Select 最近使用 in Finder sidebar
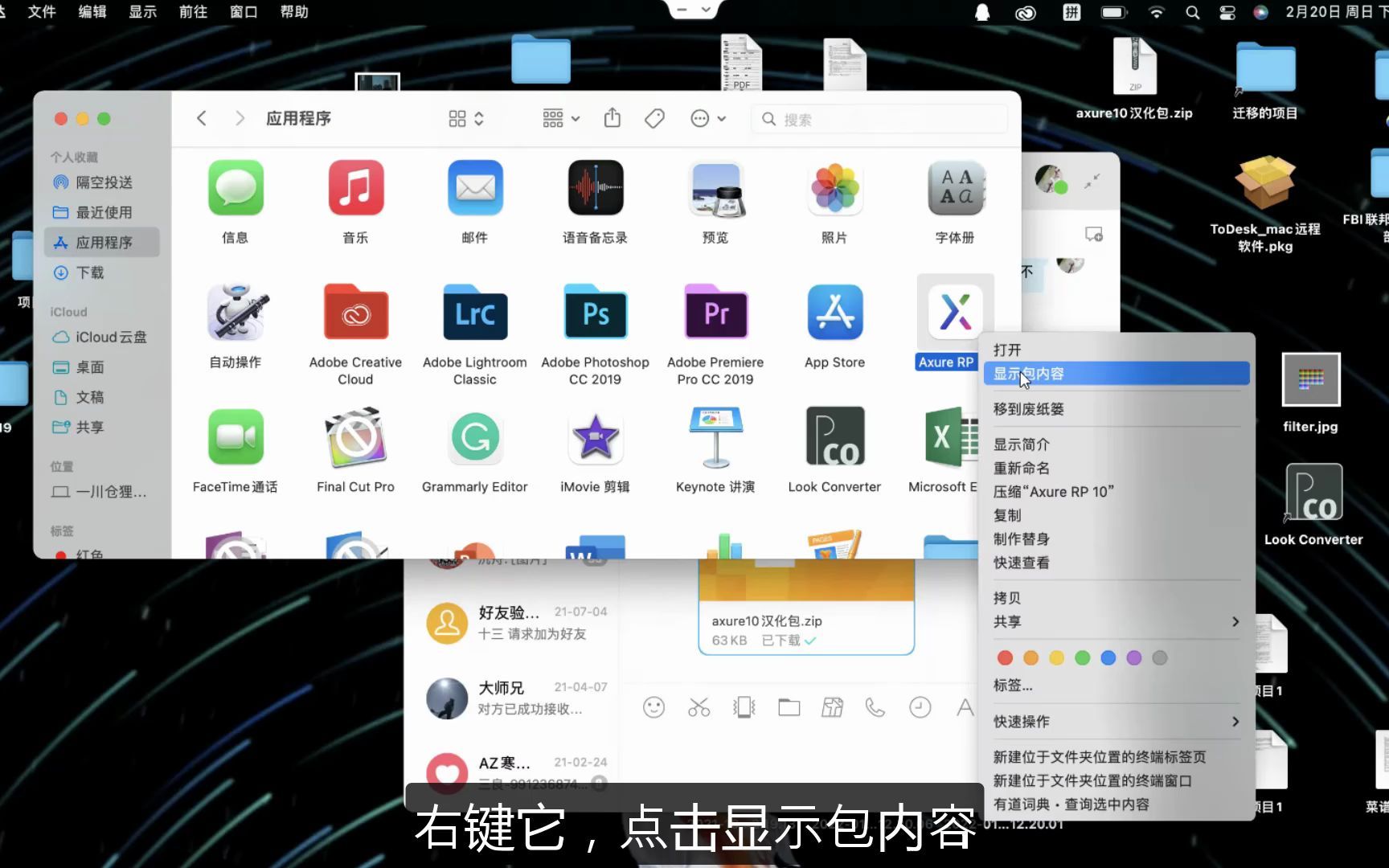 [102, 212]
